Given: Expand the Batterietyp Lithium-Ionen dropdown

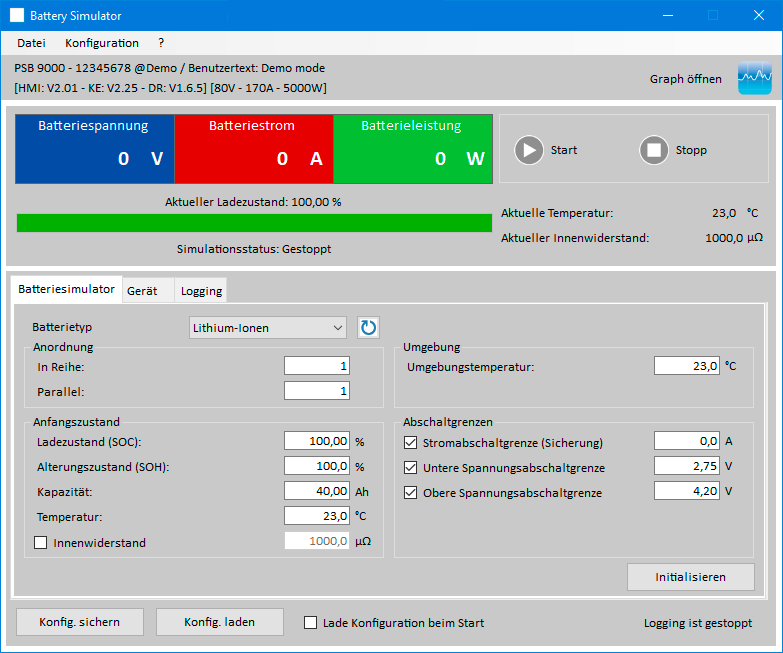Looking at the screenshot, I should (267, 327).
